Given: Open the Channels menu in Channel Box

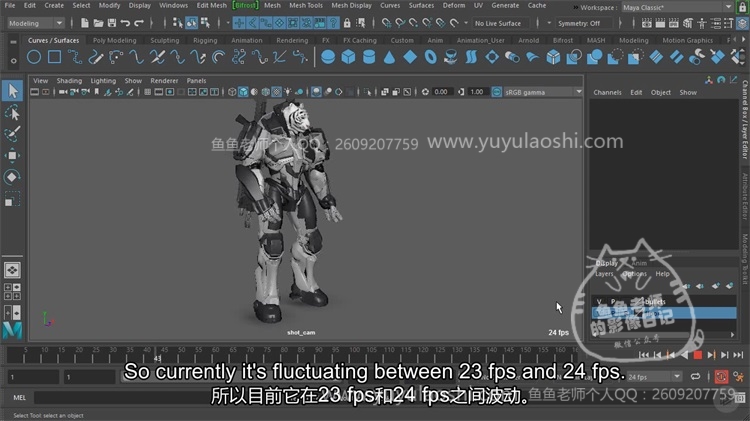Looking at the screenshot, I should [x=607, y=92].
